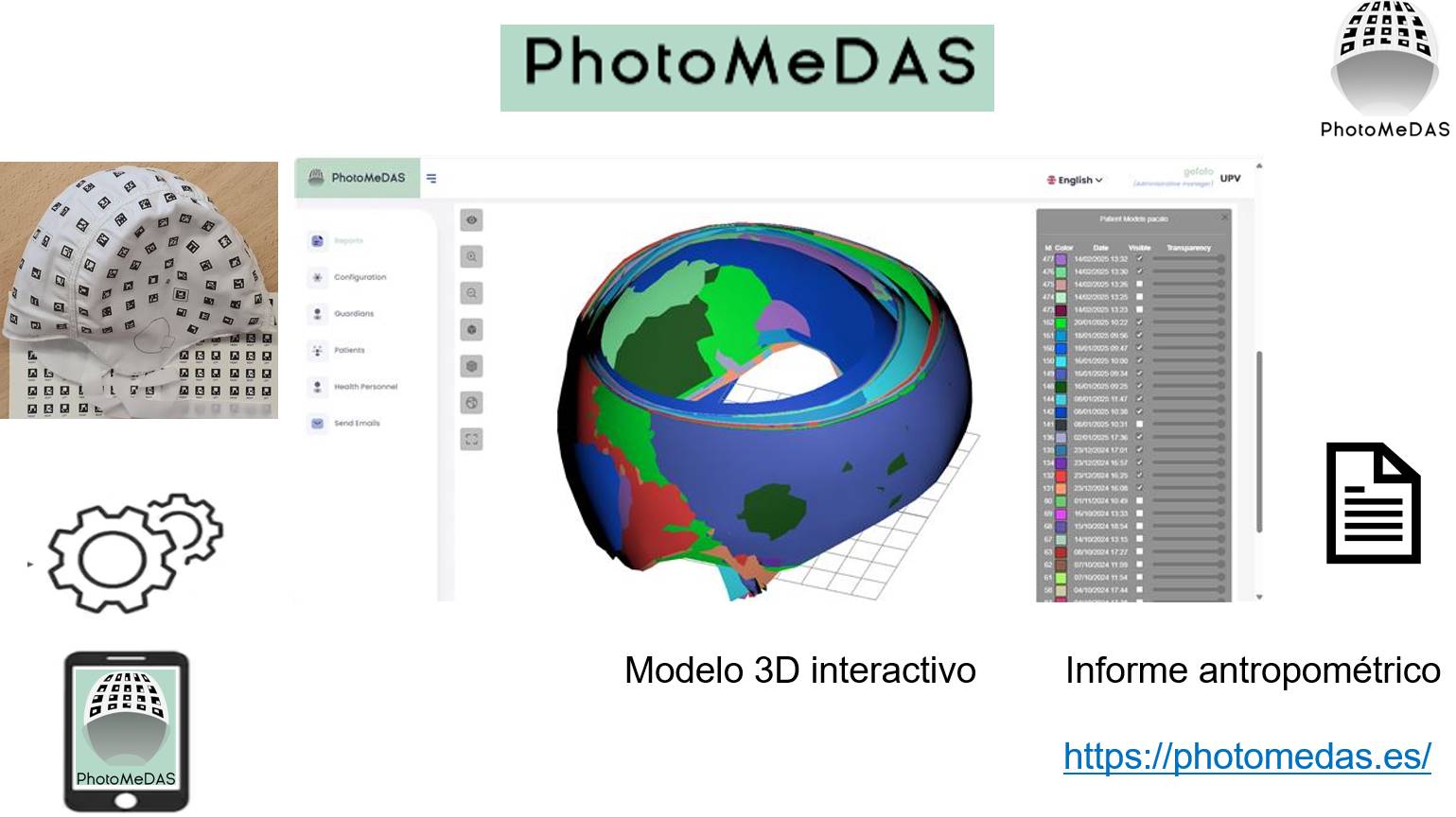Close the Patient Models panel
Image resolution: width=1456 pixels, height=818 pixels.
[1224, 218]
